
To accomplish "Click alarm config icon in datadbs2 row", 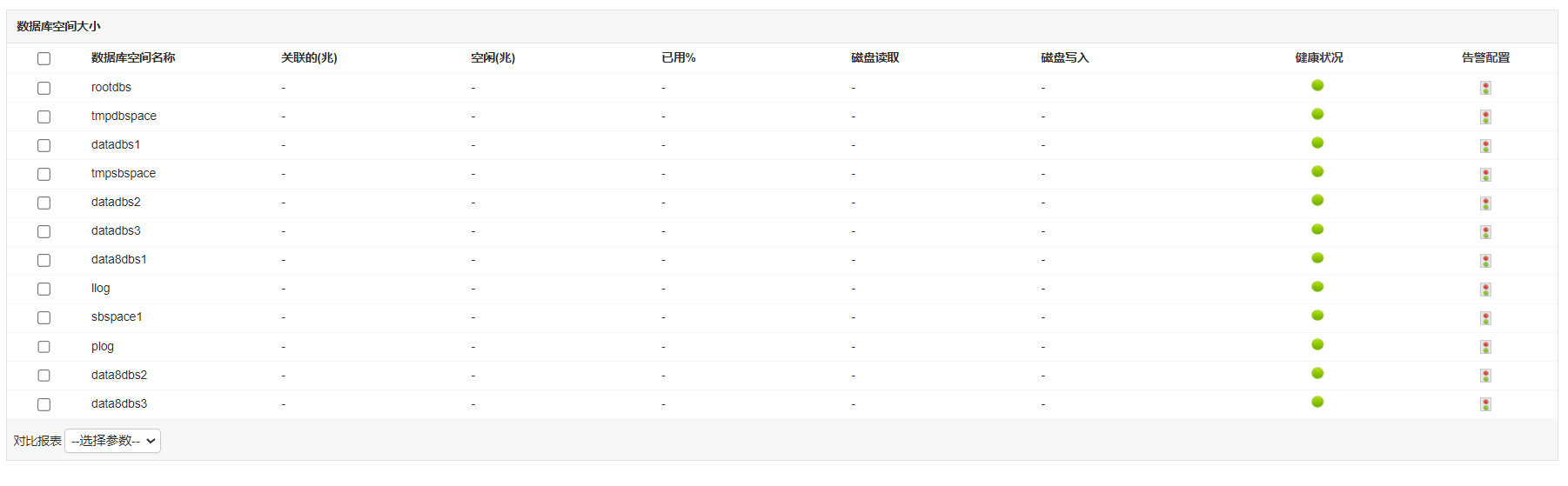I will coord(1485,203).
